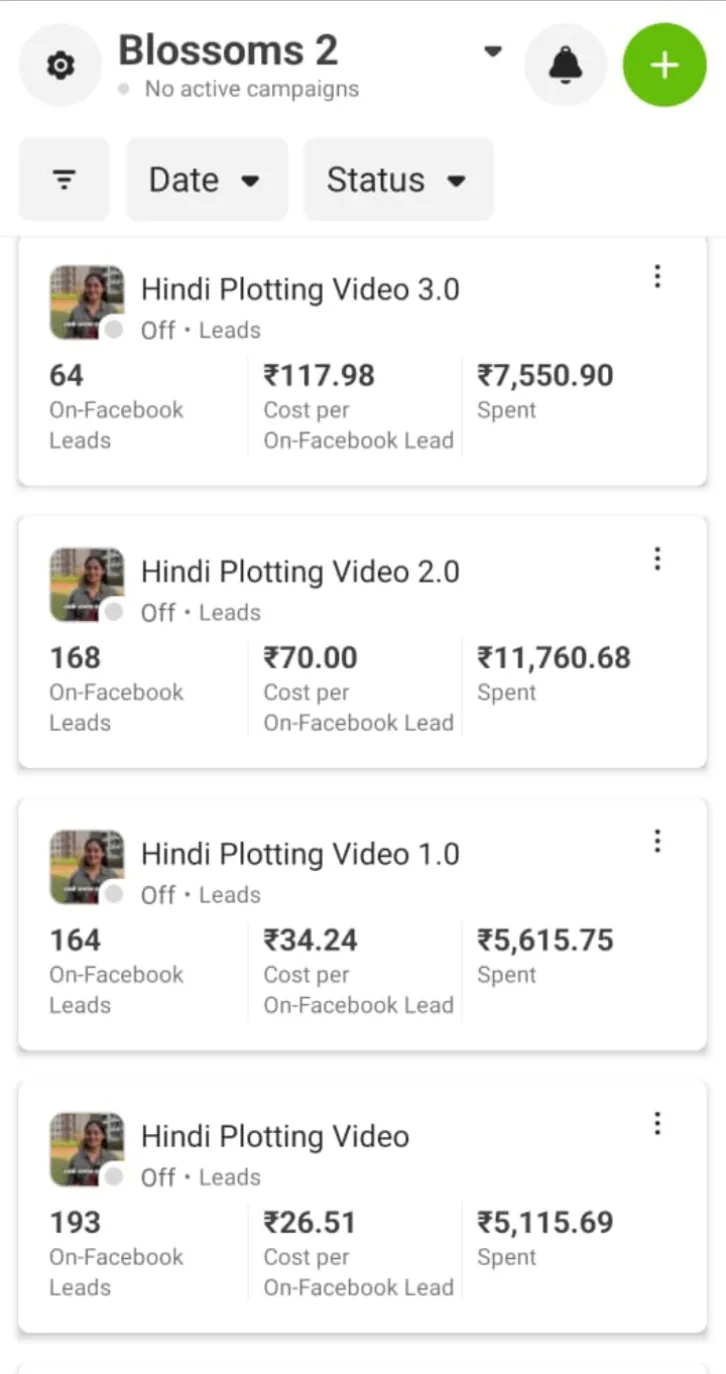Open more options for the untitled-version Hindi Plotting Video

point(657,1124)
